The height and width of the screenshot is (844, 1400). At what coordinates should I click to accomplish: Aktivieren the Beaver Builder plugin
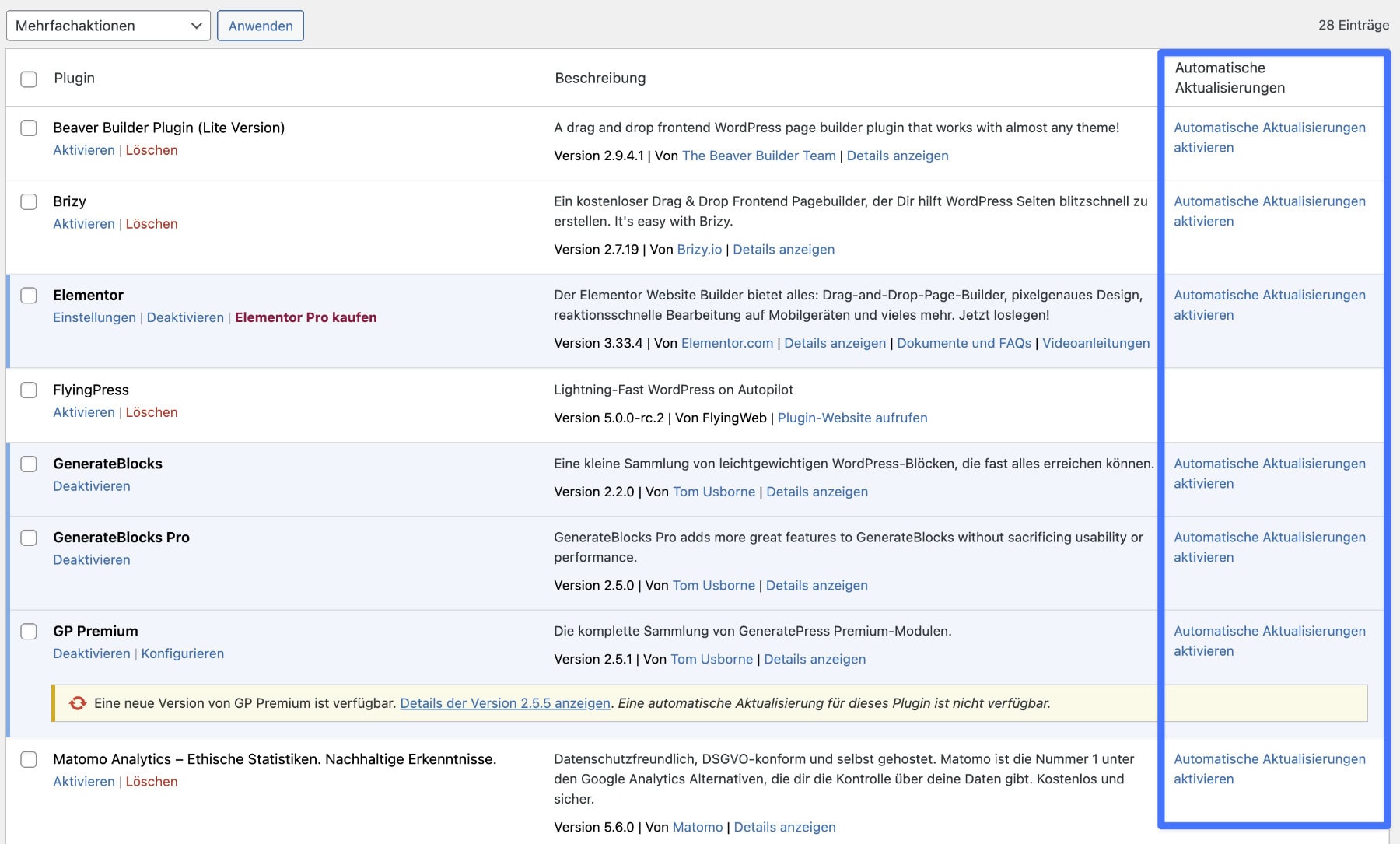(x=83, y=149)
